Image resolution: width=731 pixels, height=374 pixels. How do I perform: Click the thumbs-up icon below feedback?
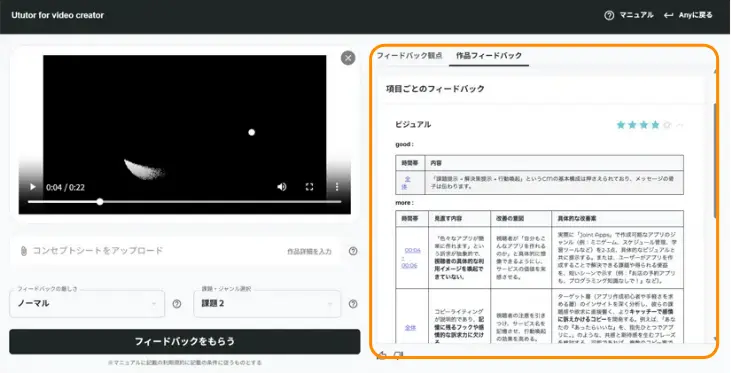click(x=382, y=355)
